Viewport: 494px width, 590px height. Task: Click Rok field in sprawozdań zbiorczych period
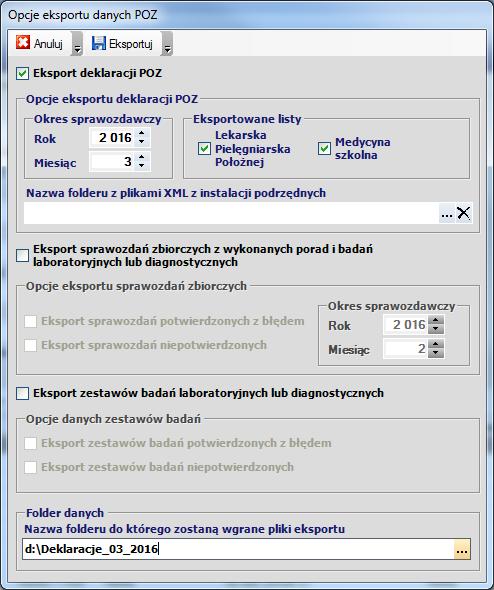point(406,325)
